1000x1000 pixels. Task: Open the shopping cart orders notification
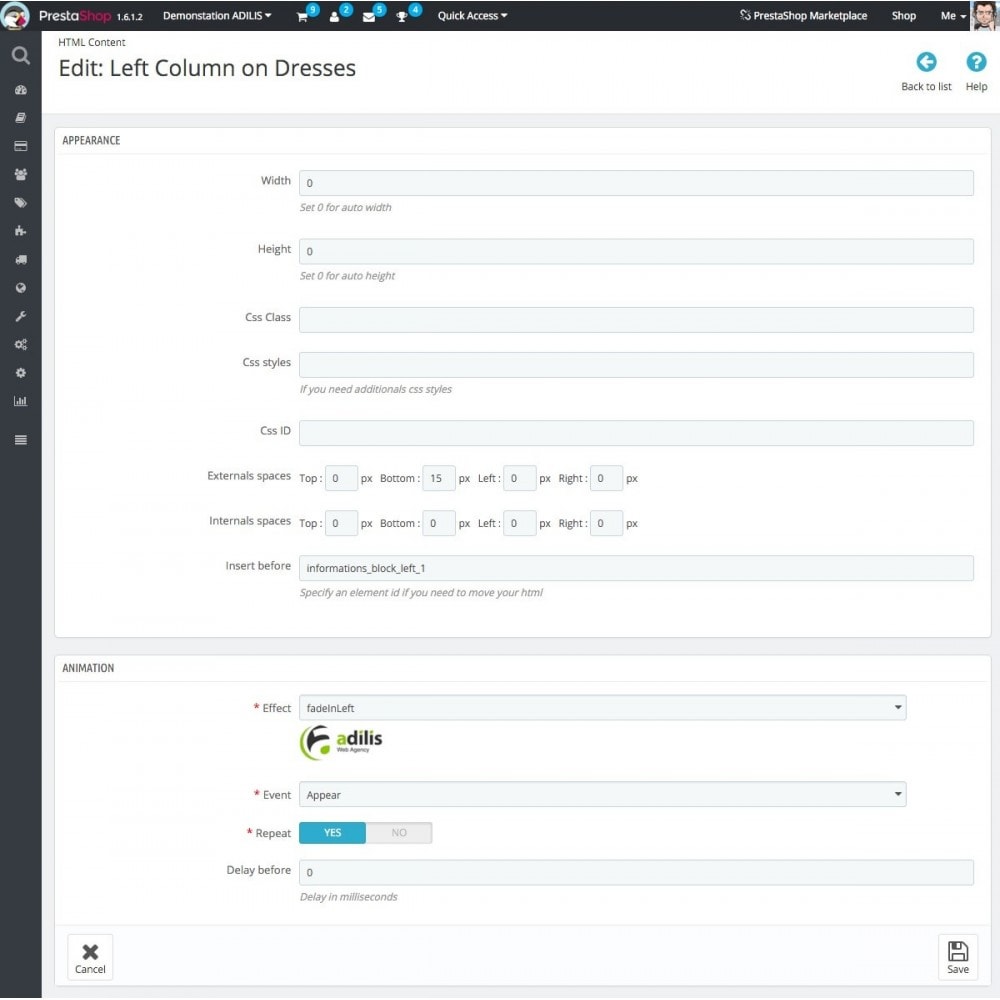302,17
